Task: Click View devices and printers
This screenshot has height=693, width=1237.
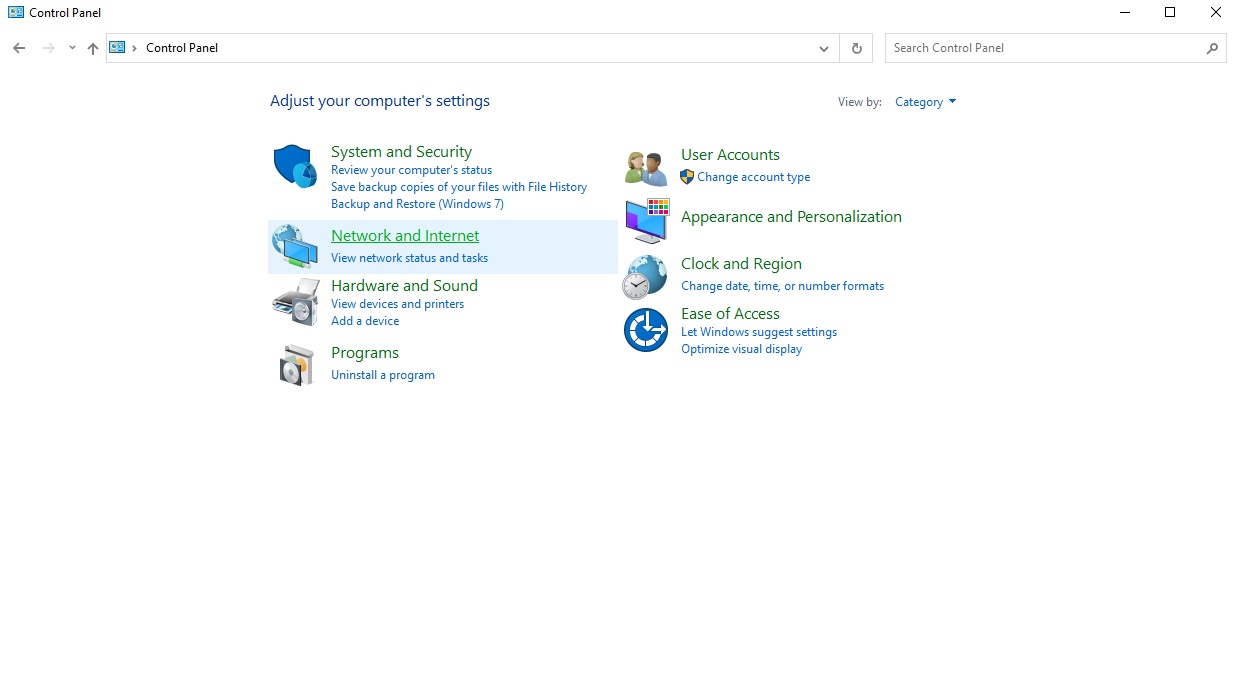Action: (x=397, y=304)
